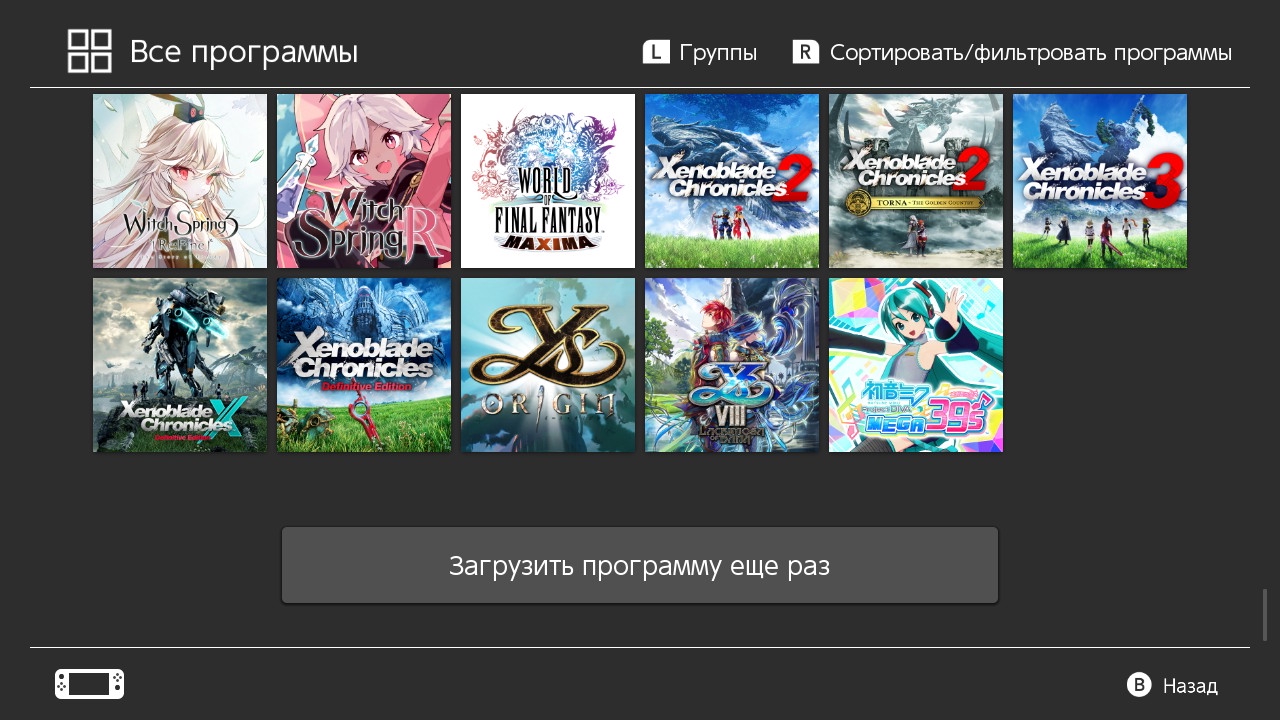This screenshot has height=720, width=1280.
Task: Click the Загрузить программу еще раз button
Action: 640,565
